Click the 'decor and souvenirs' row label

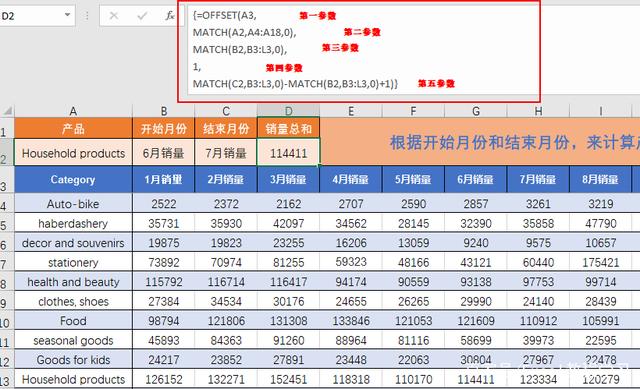point(73,242)
